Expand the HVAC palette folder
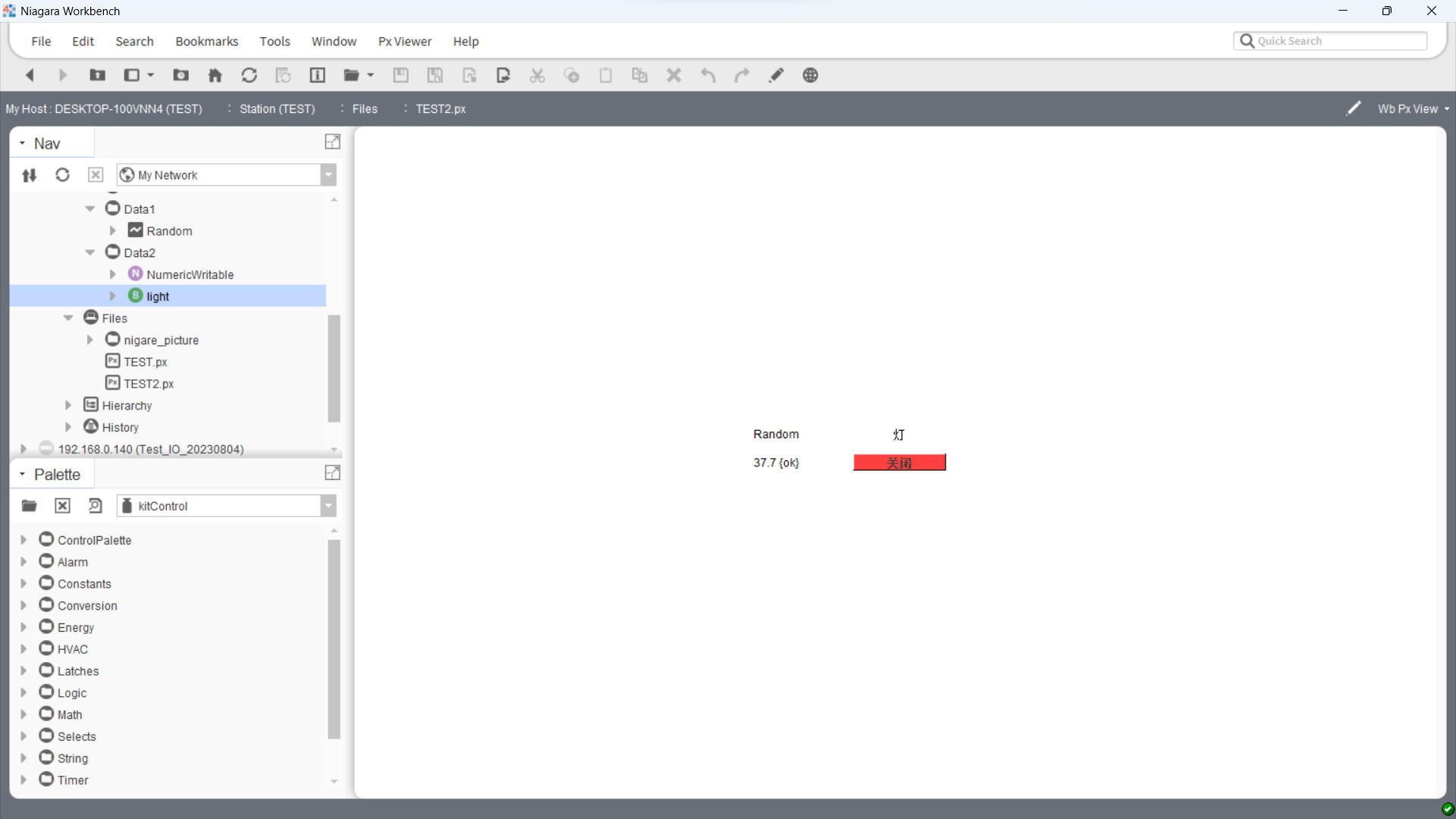The height and width of the screenshot is (819, 1456). (24, 649)
